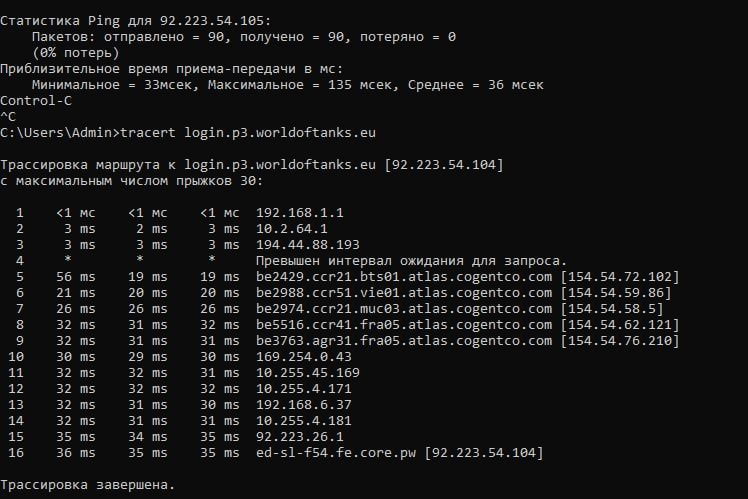Image resolution: width=748 pixels, height=499 pixels.
Task: Click the tracert login.p3.worldoftanks.eu command text
Action: pyautogui.click(x=248, y=133)
